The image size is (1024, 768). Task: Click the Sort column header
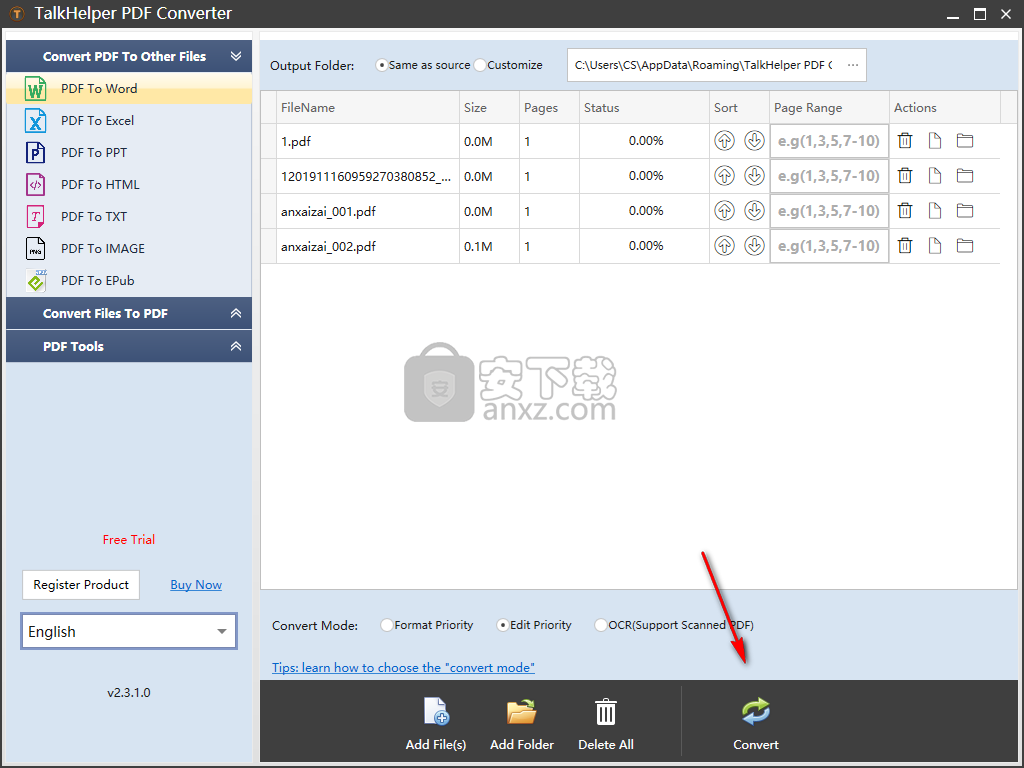739,108
